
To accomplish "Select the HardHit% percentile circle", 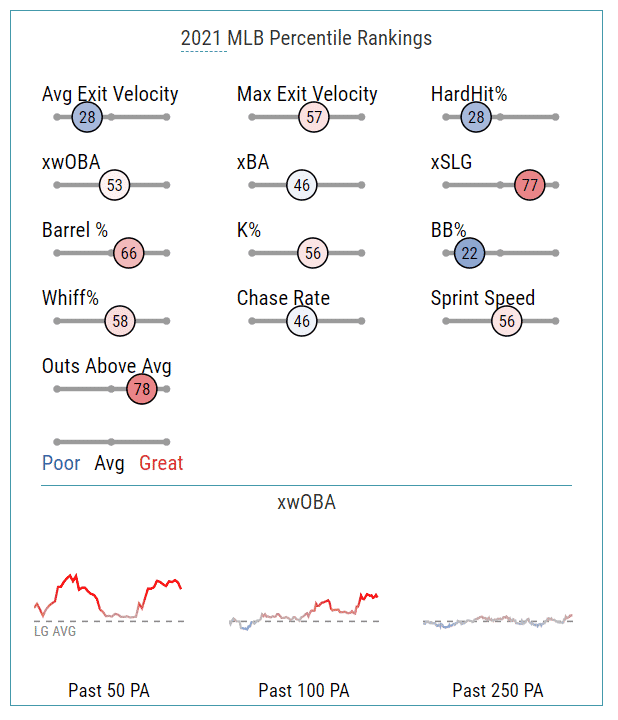I will pyautogui.click(x=476, y=117).
